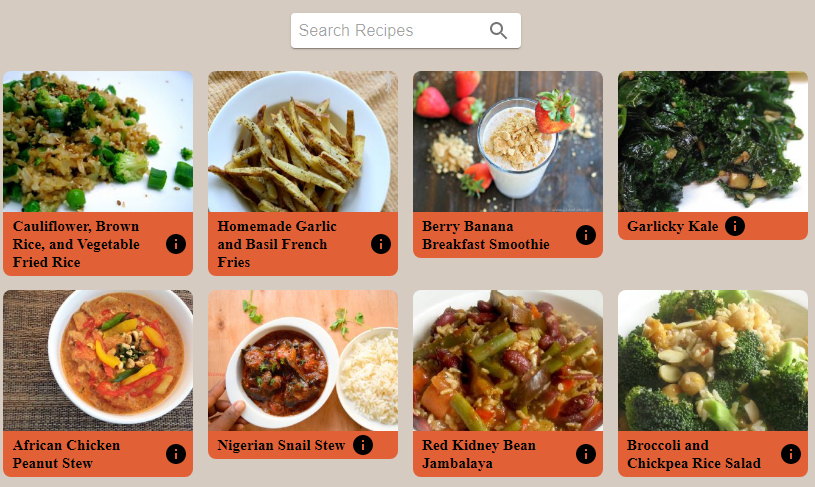Show info for Homemade Garlic Basil French Fries
This screenshot has width=815, height=487.
click(380, 244)
